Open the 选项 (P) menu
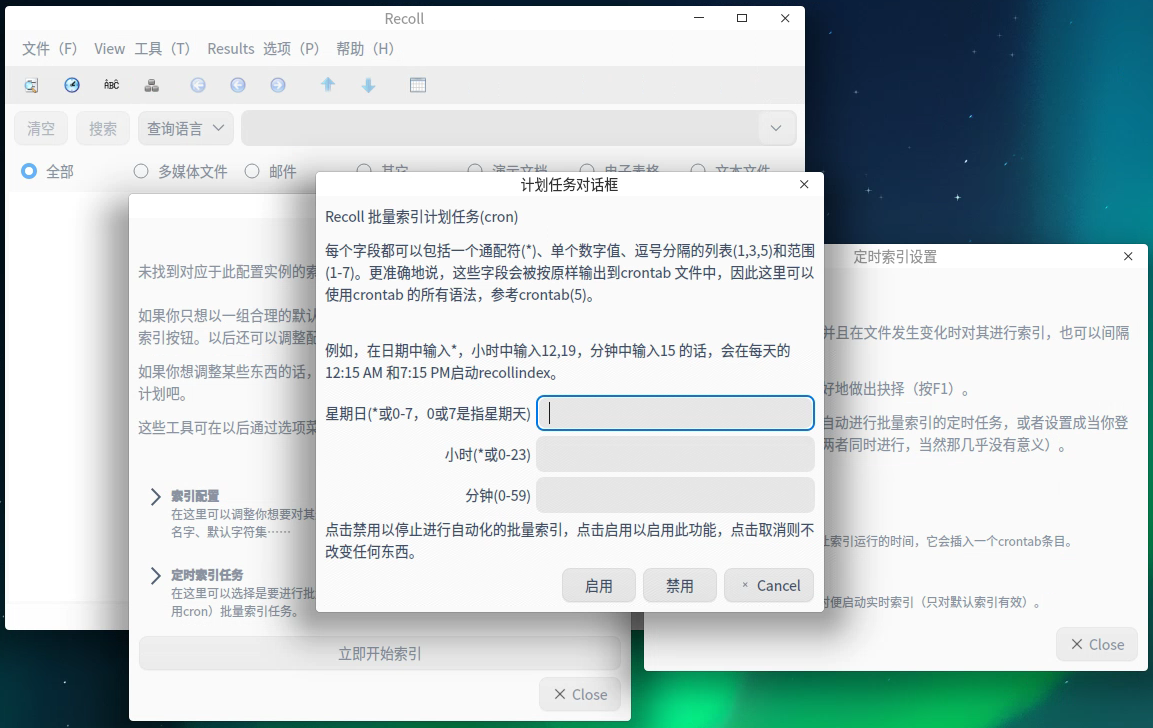Screen dimensions: 1153x728 291,49
